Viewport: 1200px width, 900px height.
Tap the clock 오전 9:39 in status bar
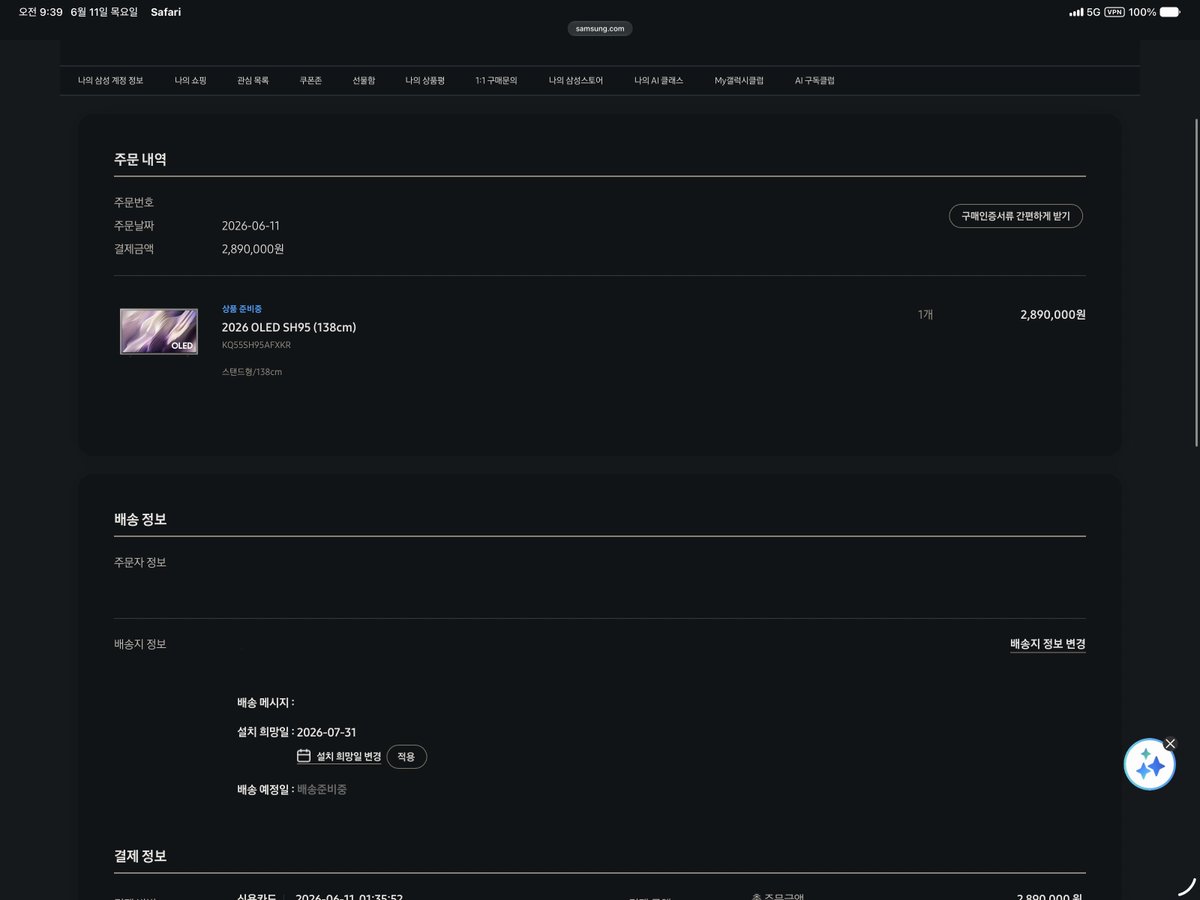(x=40, y=12)
